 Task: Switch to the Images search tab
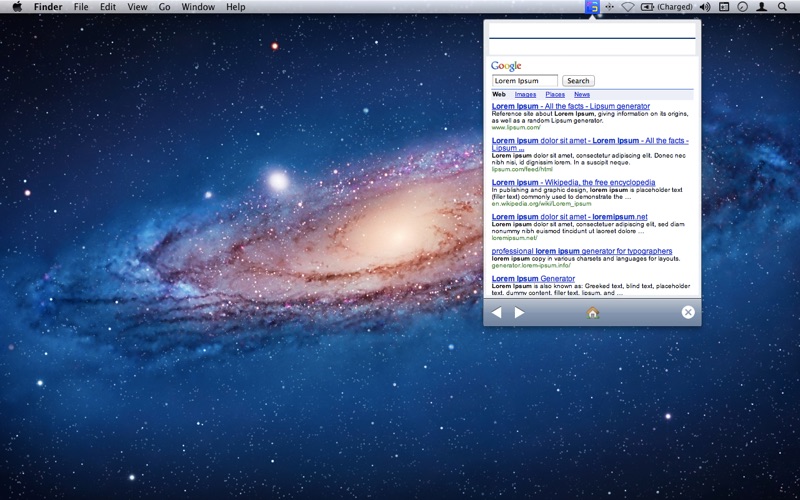coord(525,94)
